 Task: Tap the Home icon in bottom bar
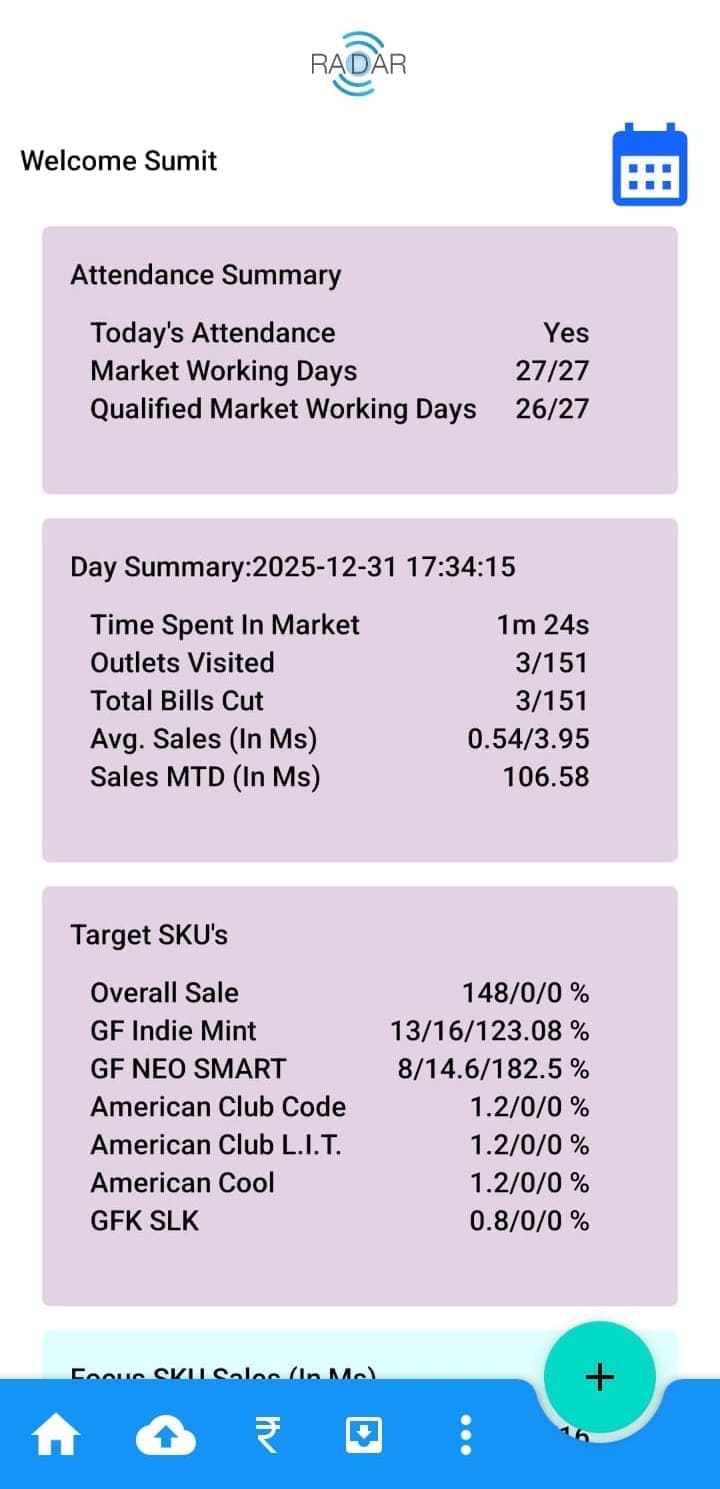click(56, 1437)
